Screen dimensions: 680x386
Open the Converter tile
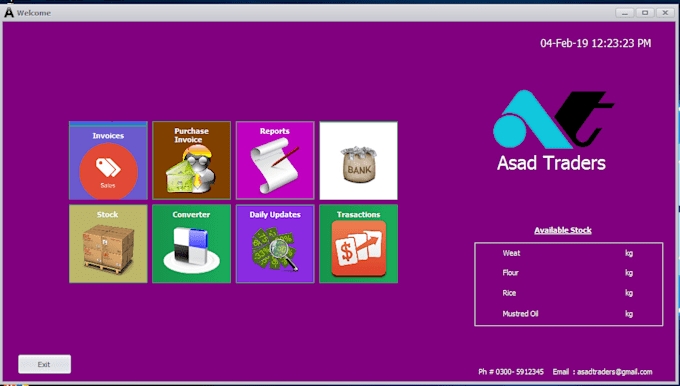click(192, 244)
